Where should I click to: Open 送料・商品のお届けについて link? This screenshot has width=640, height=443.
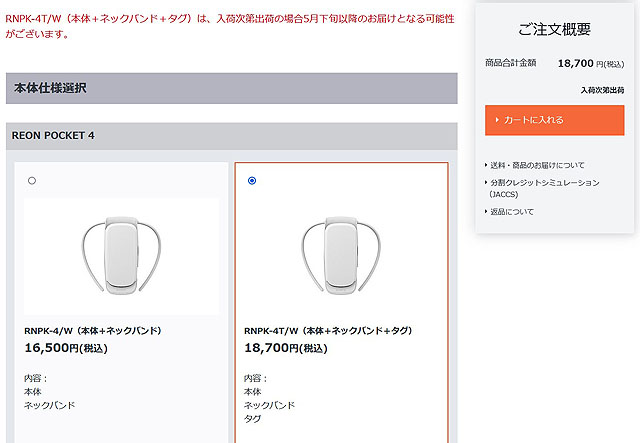(537, 165)
